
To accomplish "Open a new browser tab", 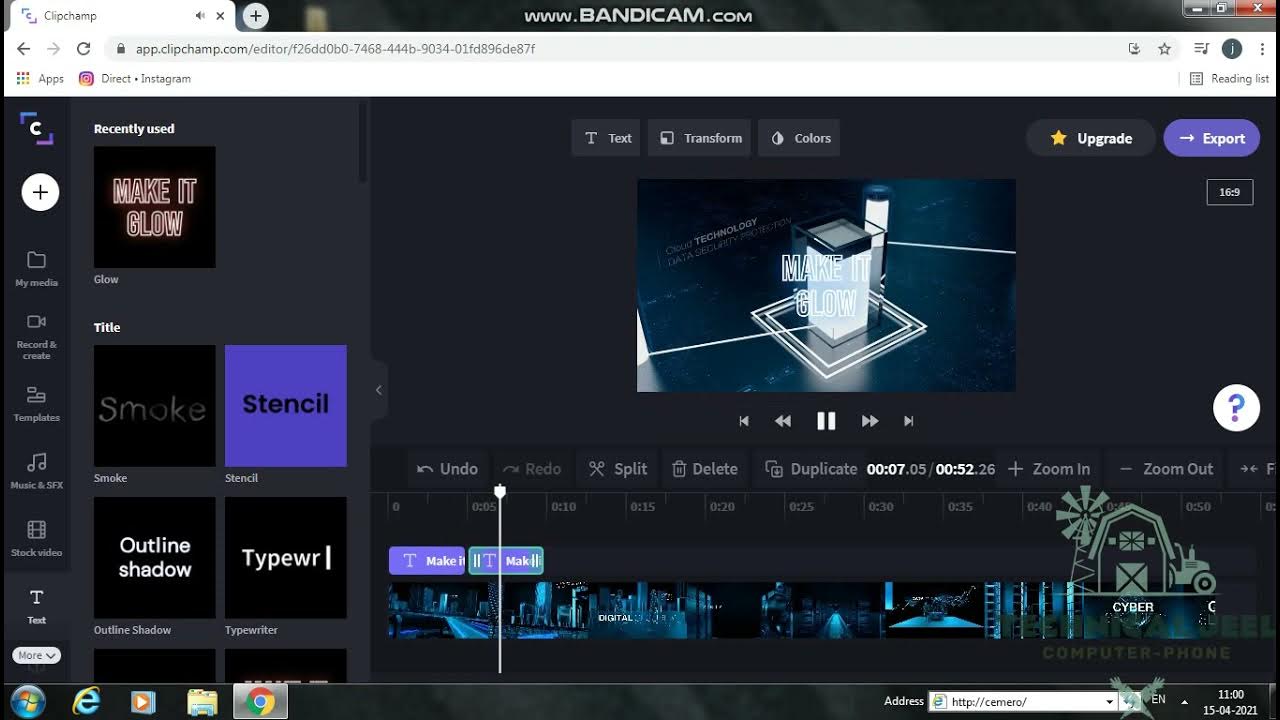I will (x=256, y=15).
